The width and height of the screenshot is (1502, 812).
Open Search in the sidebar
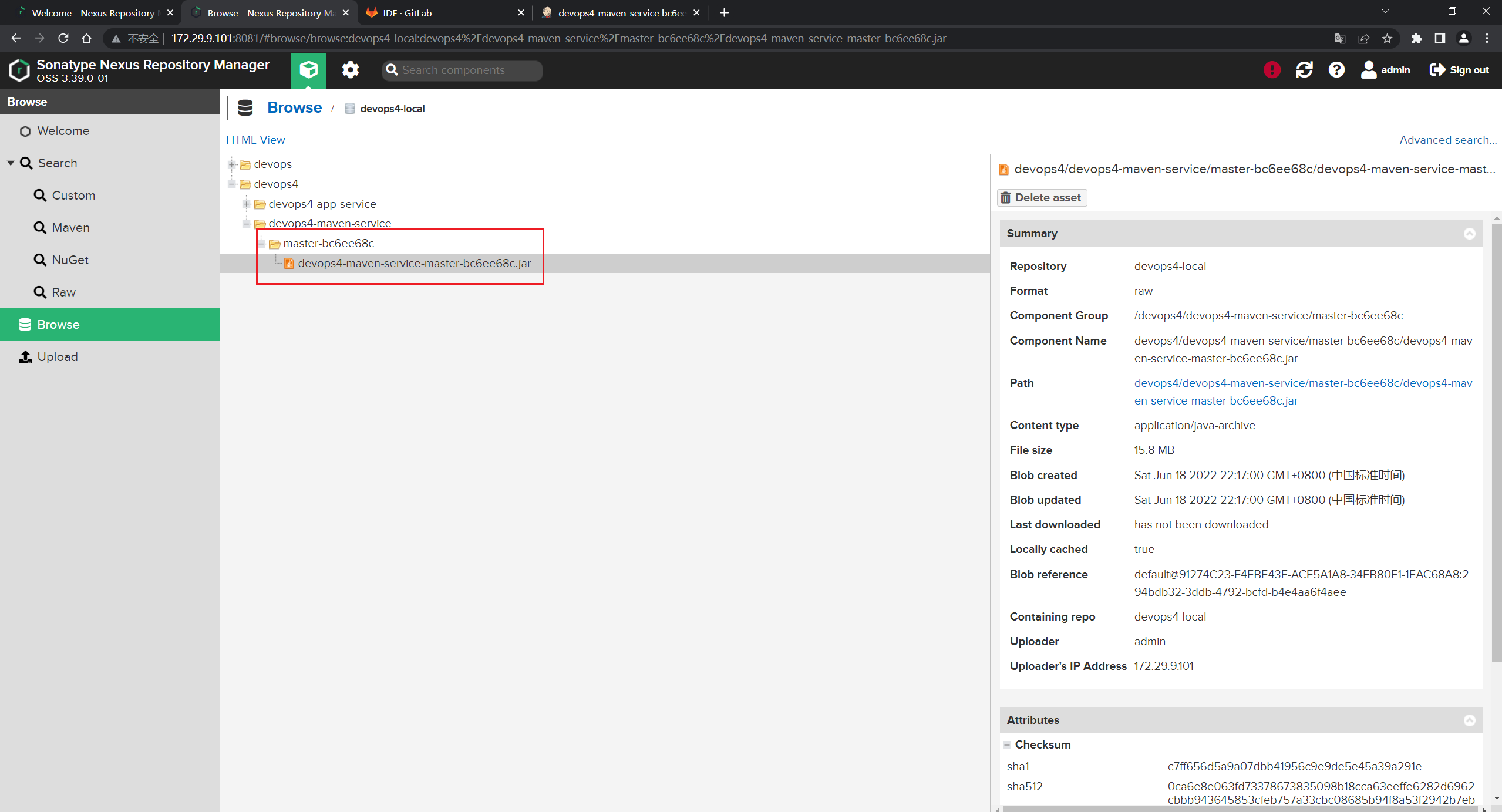click(x=58, y=163)
